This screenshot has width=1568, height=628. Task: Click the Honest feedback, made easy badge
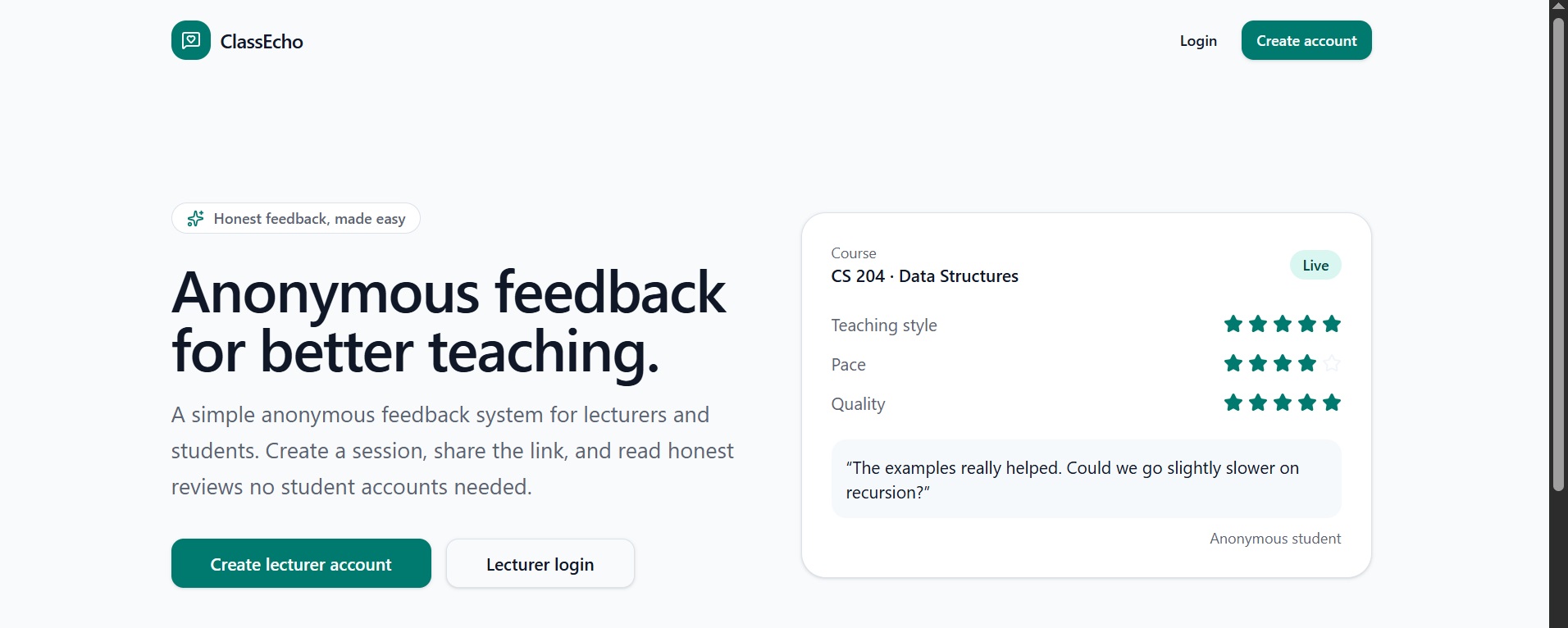click(x=296, y=218)
